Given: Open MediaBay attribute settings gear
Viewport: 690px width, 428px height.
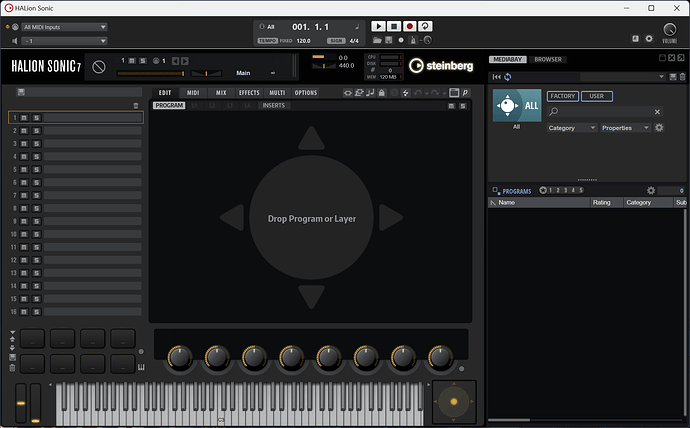Looking at the screenshot, I should 659,128.
